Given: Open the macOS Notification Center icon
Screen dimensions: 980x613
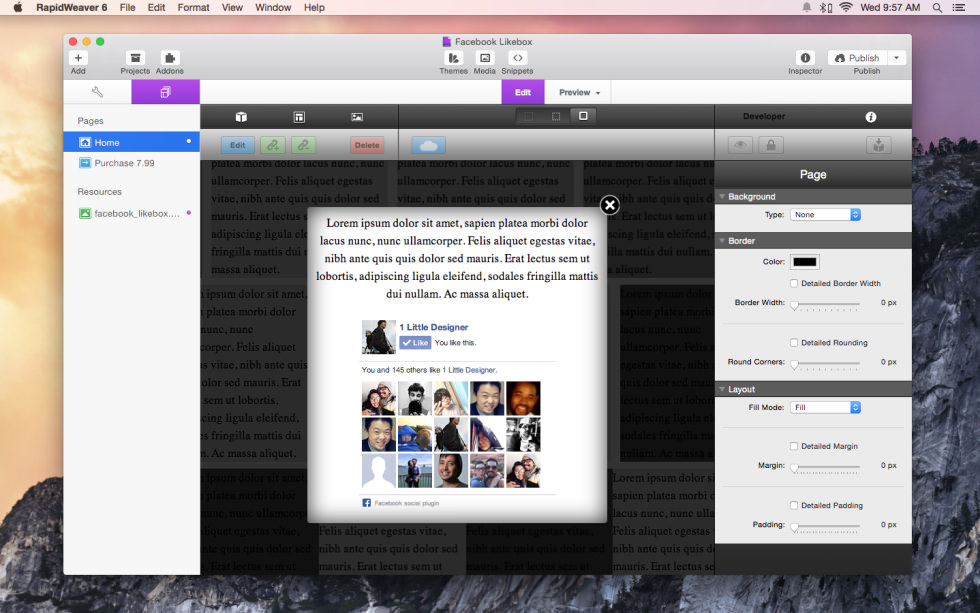Looking at the screenshot, I should pyautogui.click(x=959, y=7).
